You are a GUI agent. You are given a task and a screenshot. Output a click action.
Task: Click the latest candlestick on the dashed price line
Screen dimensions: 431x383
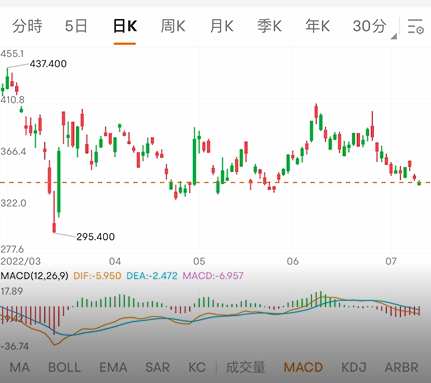[x=419, y=183]
